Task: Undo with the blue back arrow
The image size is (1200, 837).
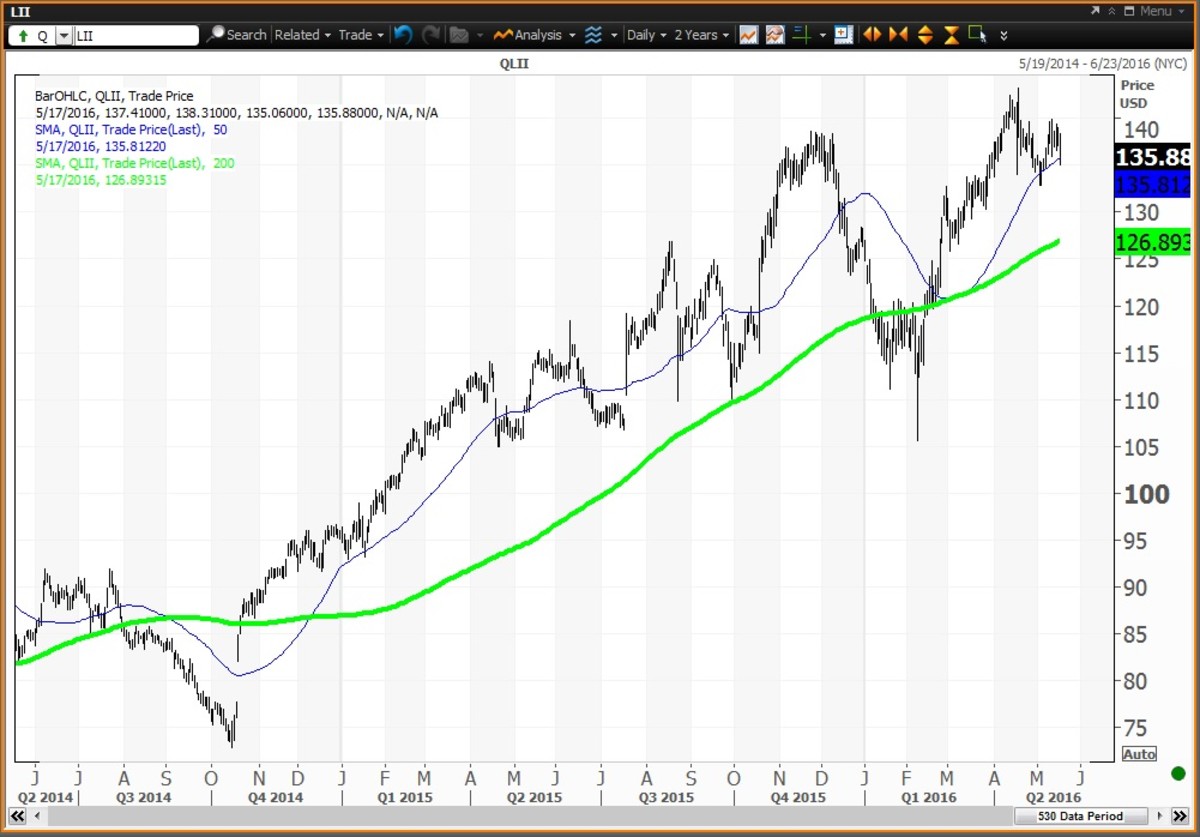Action: tap(403, 35)
